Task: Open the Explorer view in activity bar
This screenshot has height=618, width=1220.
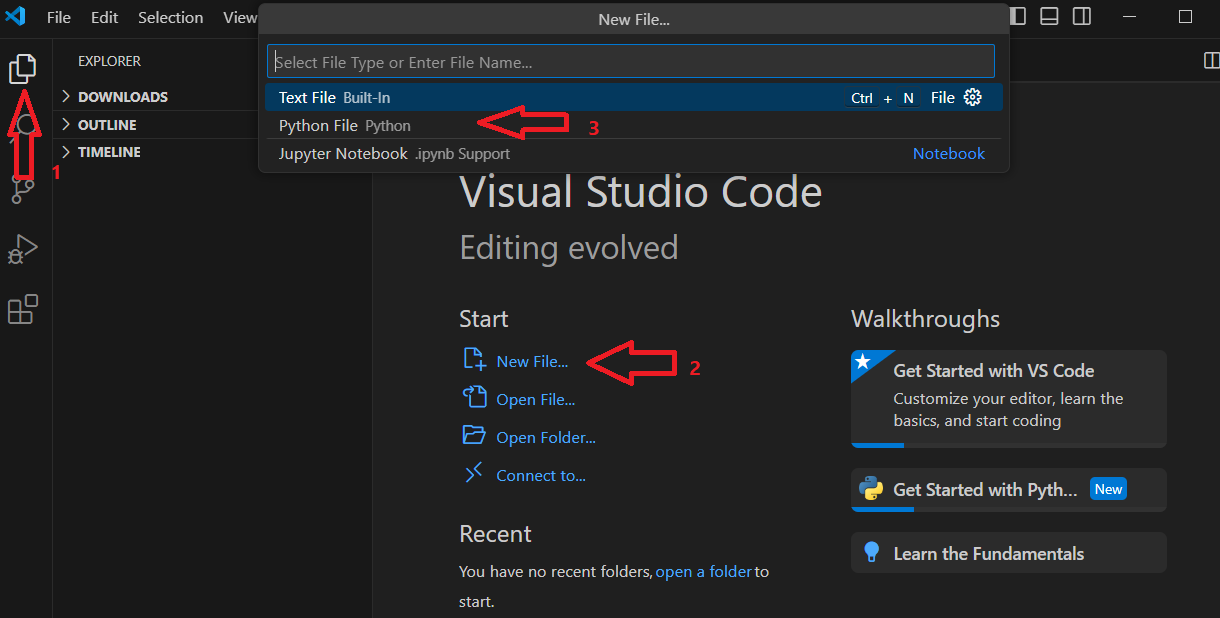Action: (22, 68)
